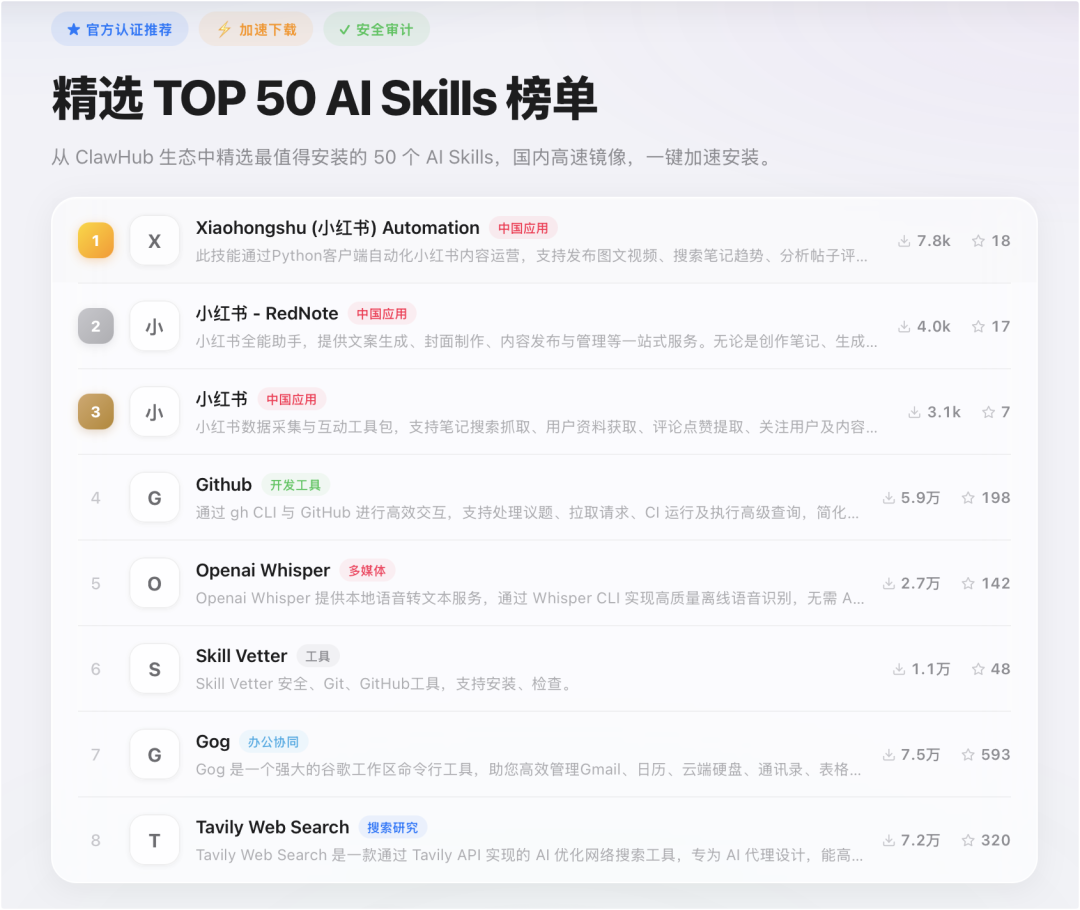Select the 官方认证推荐 badge
Image resolution: width=1080 pixels, height=910 pixels.
point(119,28)
